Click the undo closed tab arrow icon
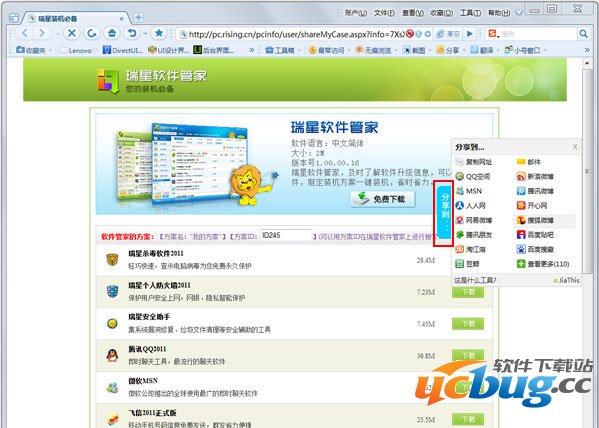Image resolution: width=599 pixels, height=428 pixels. pos(132,34)
